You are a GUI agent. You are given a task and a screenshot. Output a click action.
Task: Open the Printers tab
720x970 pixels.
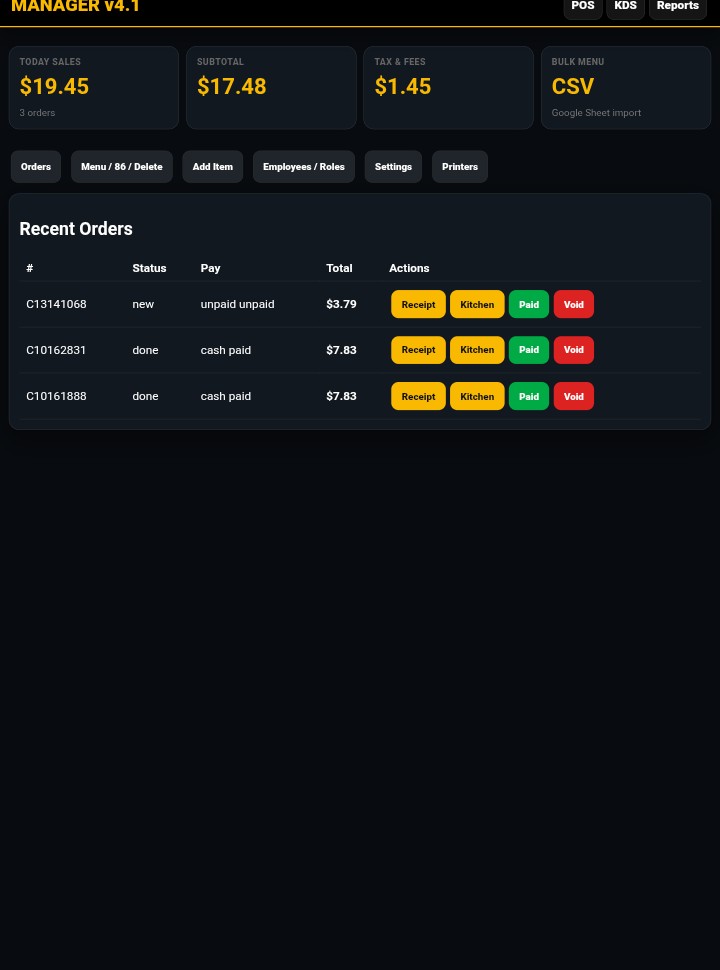pos(460,166)
